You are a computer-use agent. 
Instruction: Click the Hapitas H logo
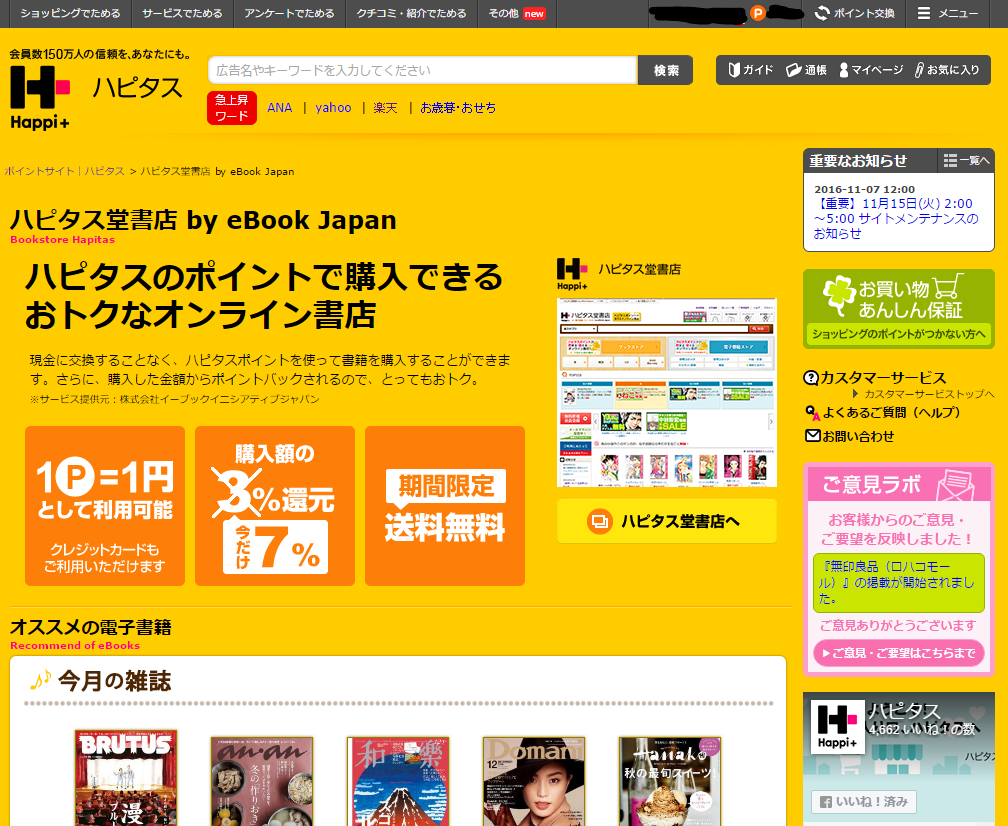click(40, 96)
